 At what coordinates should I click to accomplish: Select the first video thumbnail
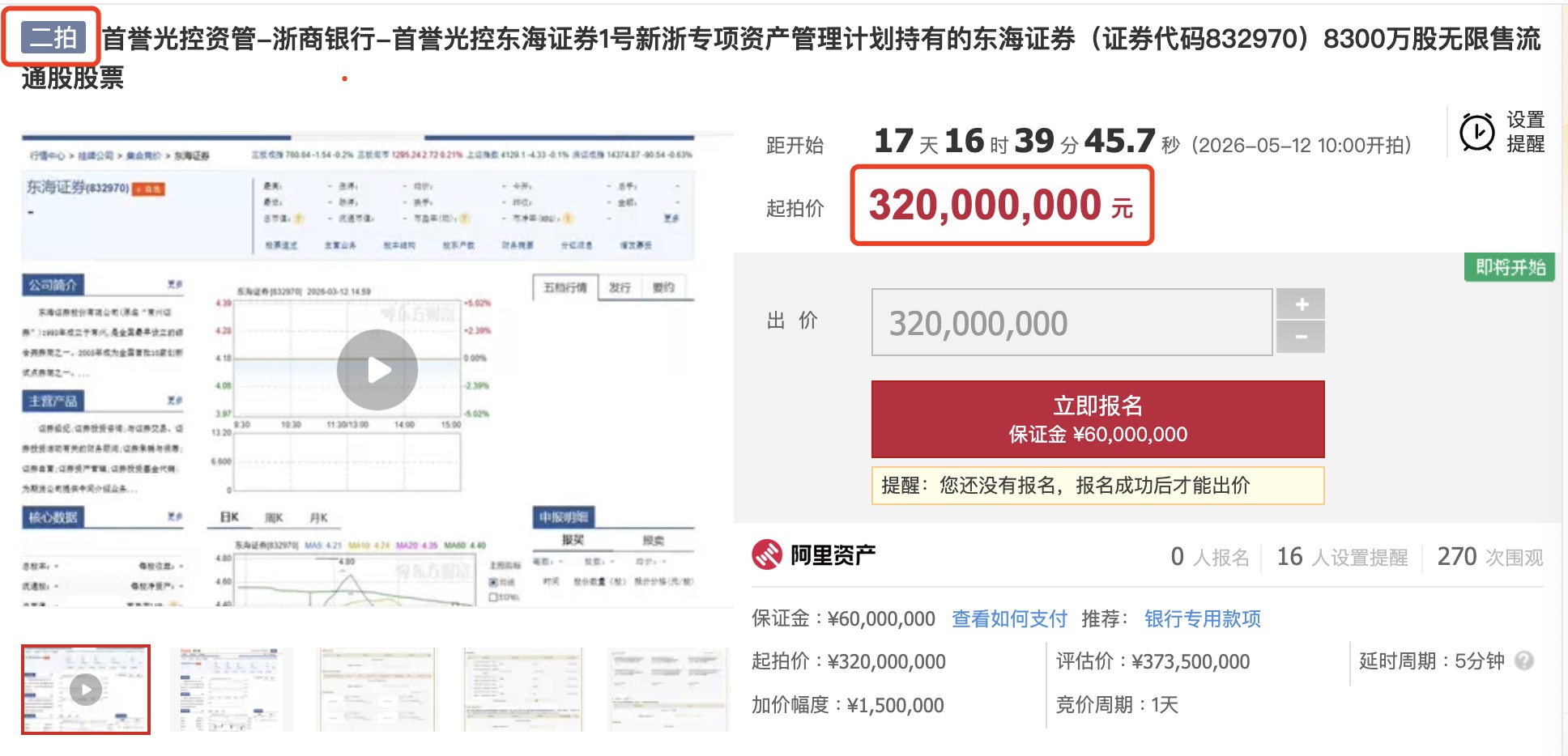[x=86, y=690]
